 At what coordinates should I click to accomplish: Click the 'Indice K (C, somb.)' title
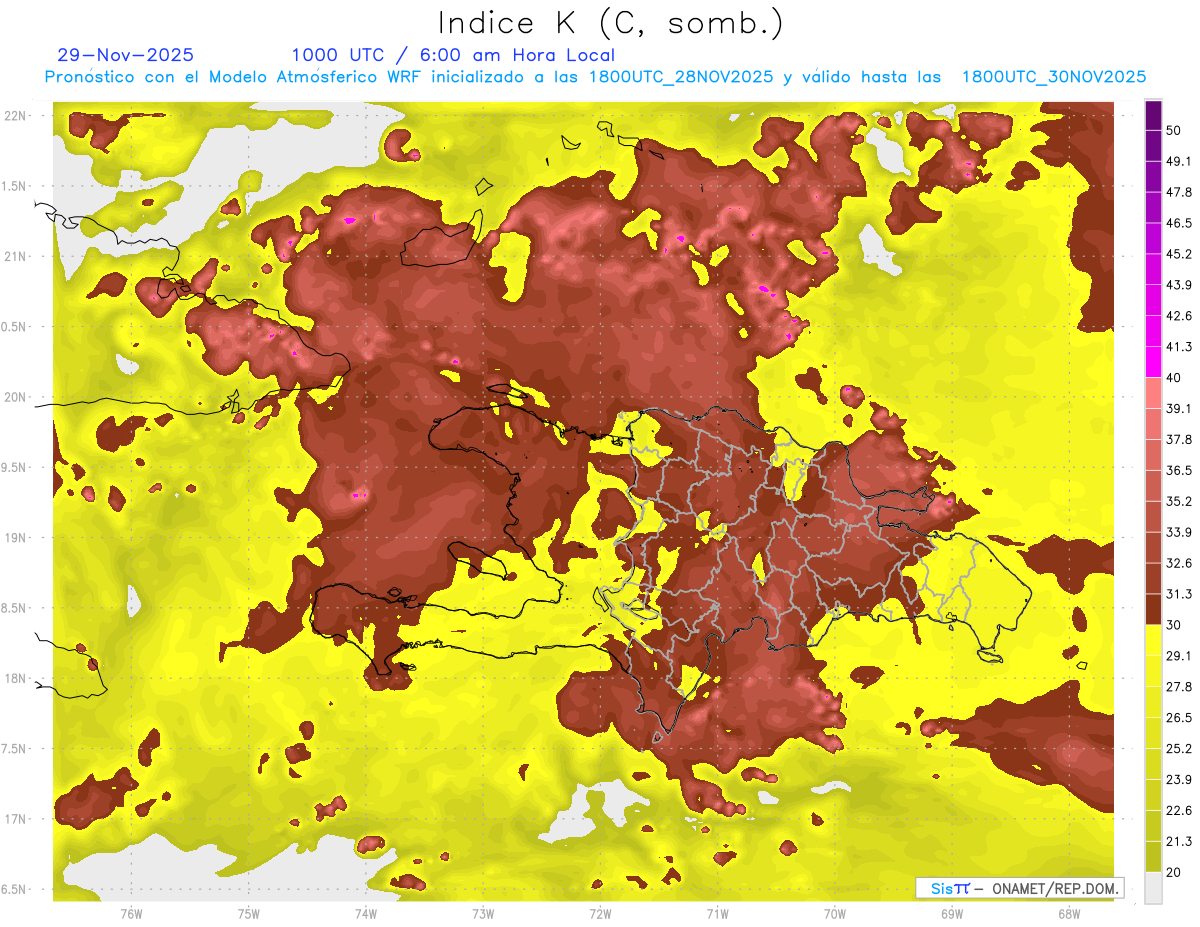[x=612, y=23]
